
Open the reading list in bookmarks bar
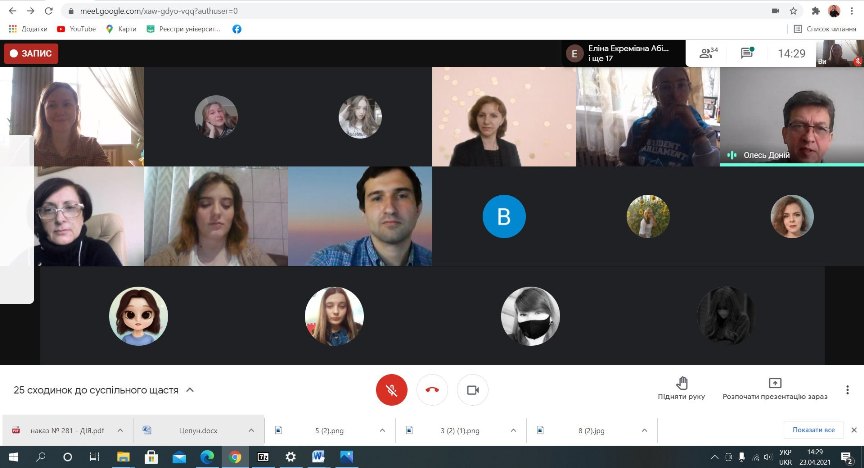(x=824, y=29)
